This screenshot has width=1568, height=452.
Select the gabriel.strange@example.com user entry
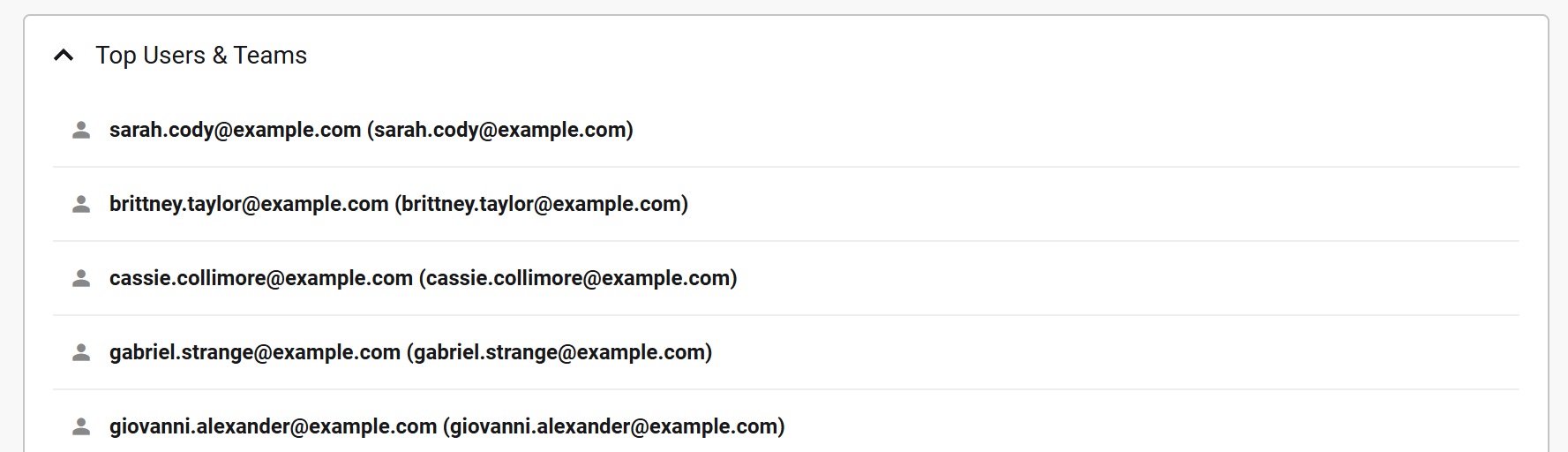[x=255, y=353]
